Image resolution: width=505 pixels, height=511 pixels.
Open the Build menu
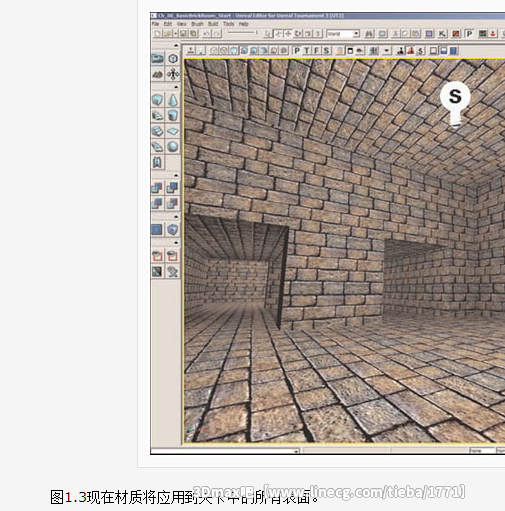click(x=213, y=24)
